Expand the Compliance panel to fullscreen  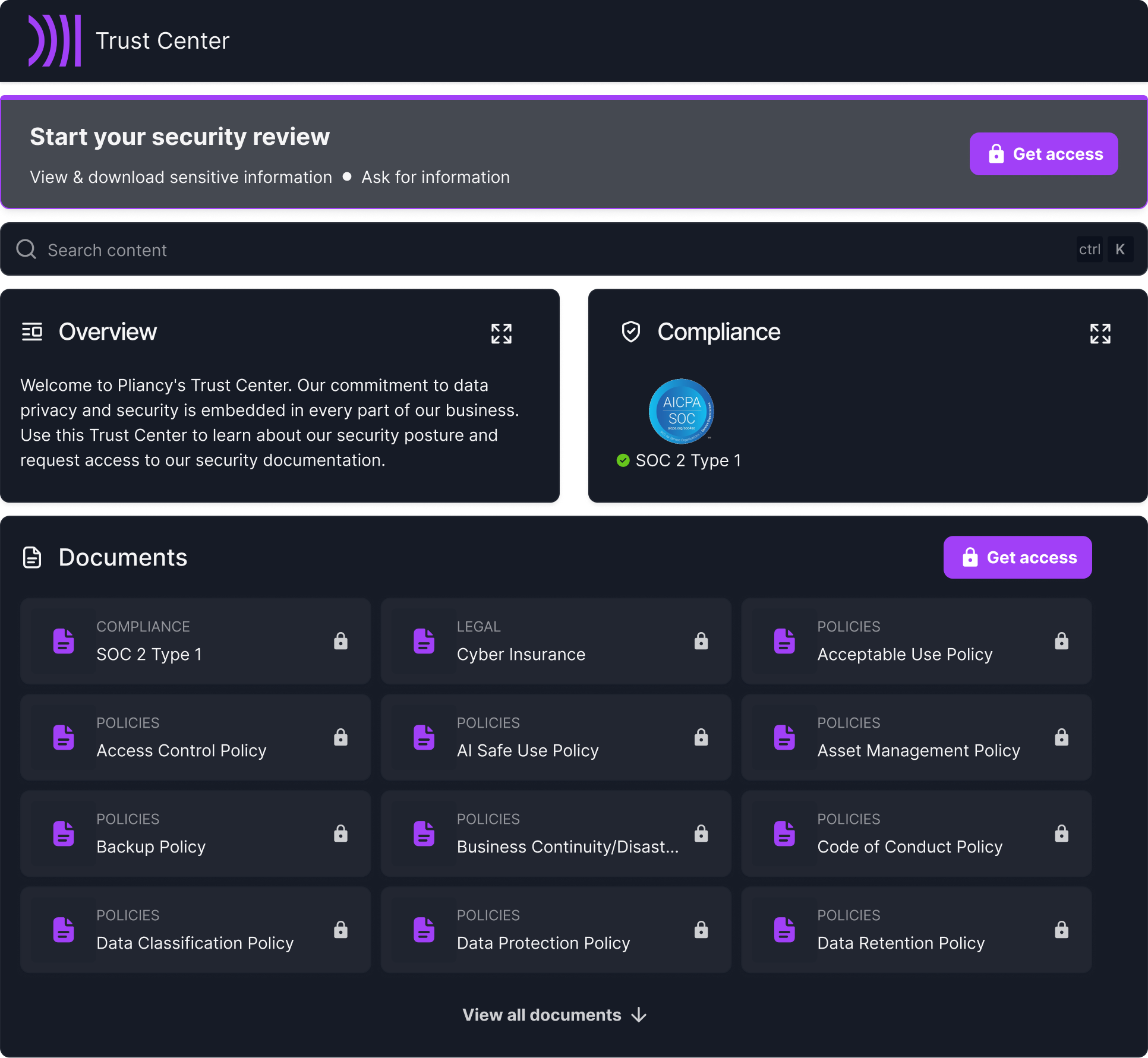pos(1100,333)
